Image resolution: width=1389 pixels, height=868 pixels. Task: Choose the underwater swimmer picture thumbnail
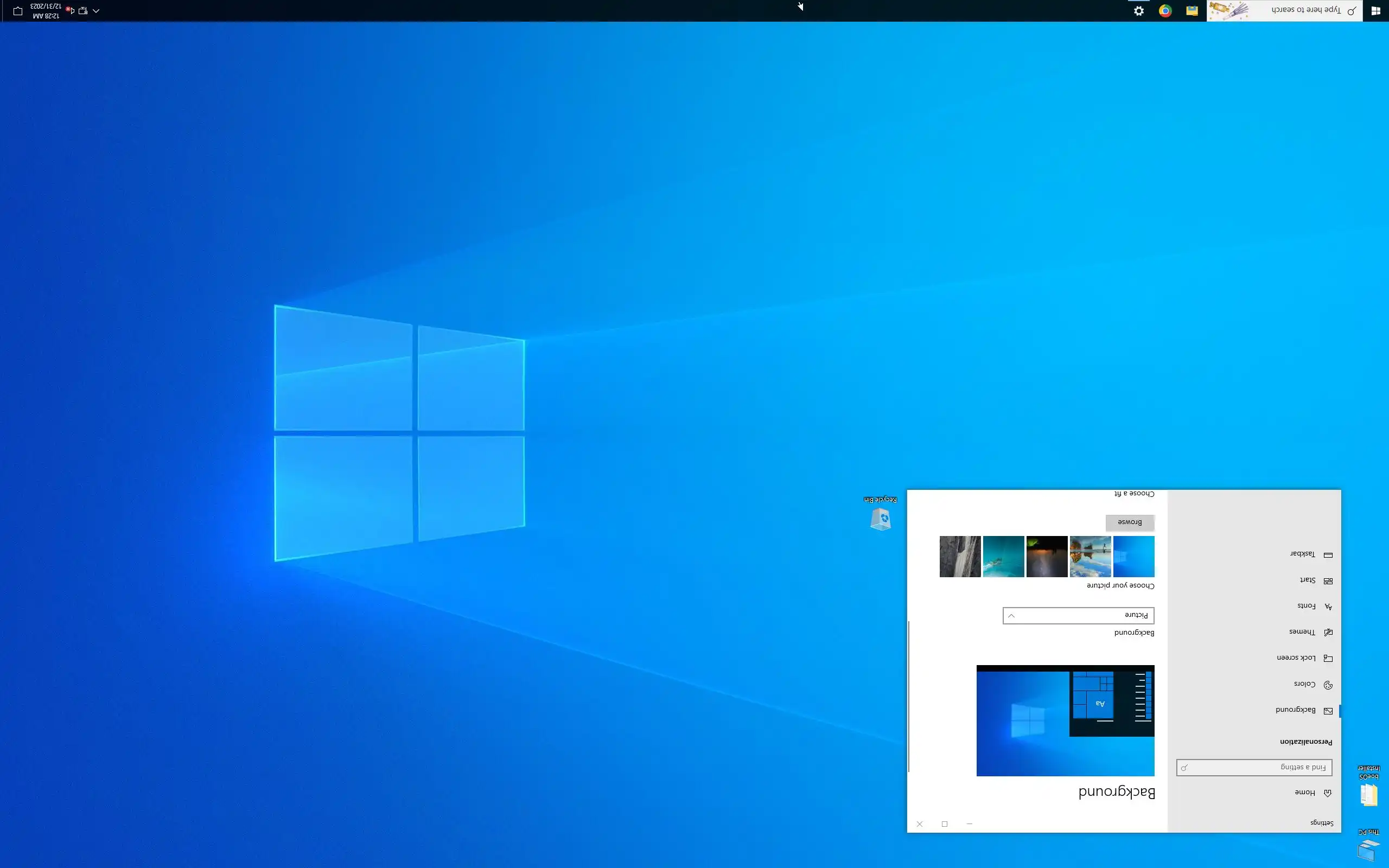(x=1003, y=556)
